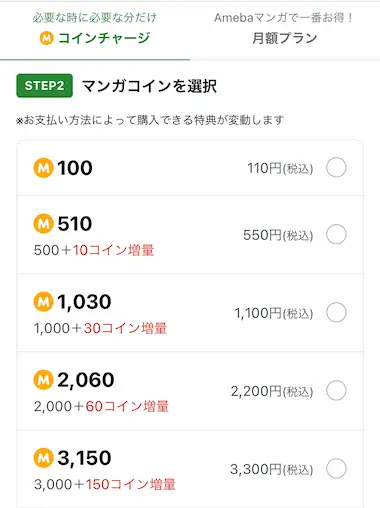
Task: Click the coin icon beside 510
Action: (x=43, y=223)
